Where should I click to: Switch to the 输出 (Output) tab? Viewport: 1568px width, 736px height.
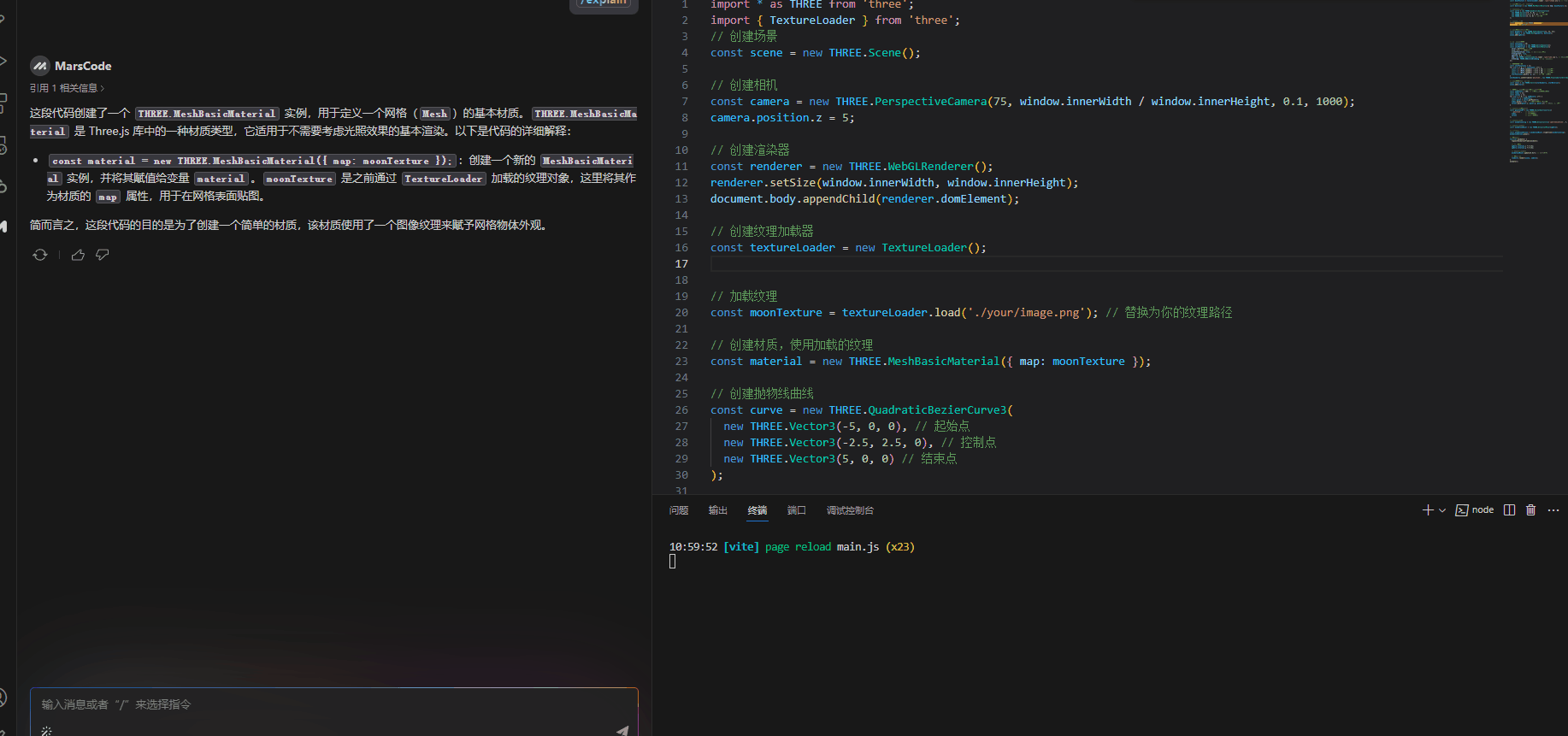pos(718,510)
